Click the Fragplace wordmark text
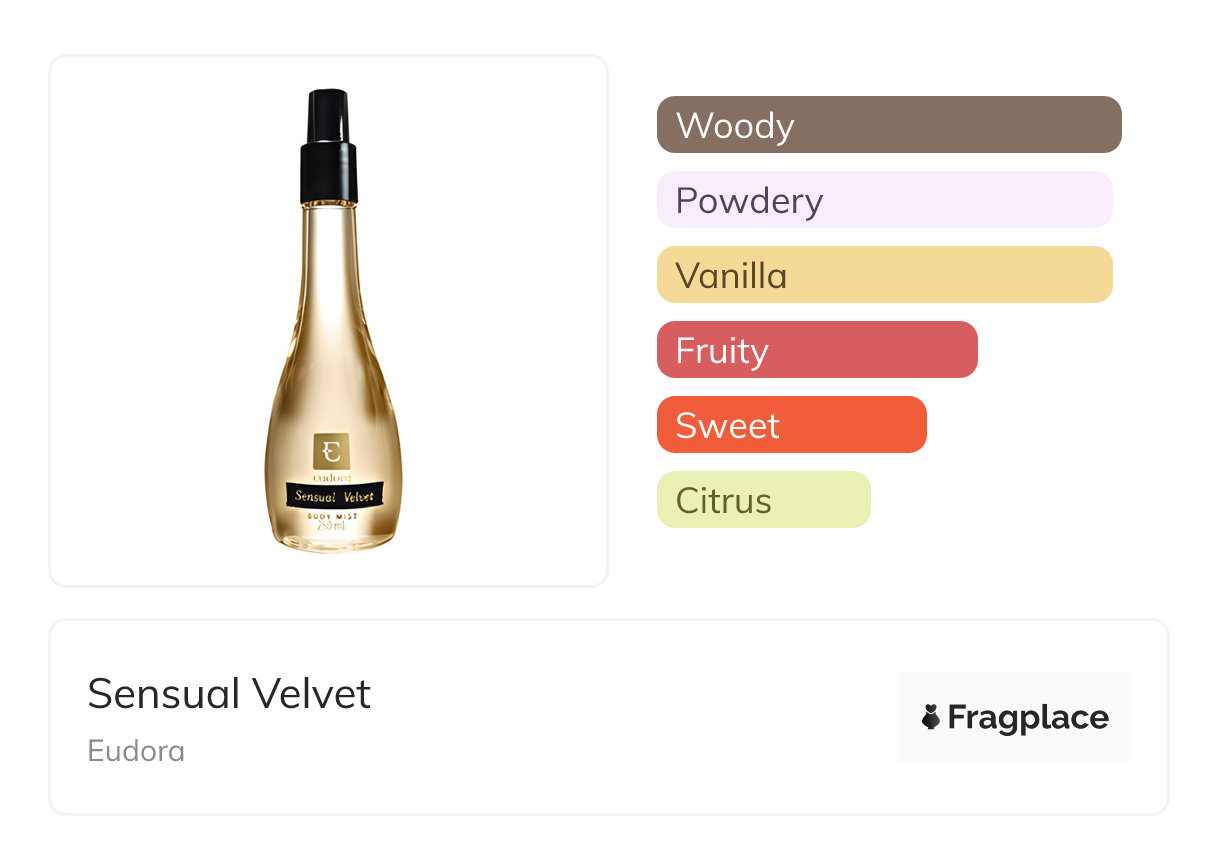 (1028, 717)
